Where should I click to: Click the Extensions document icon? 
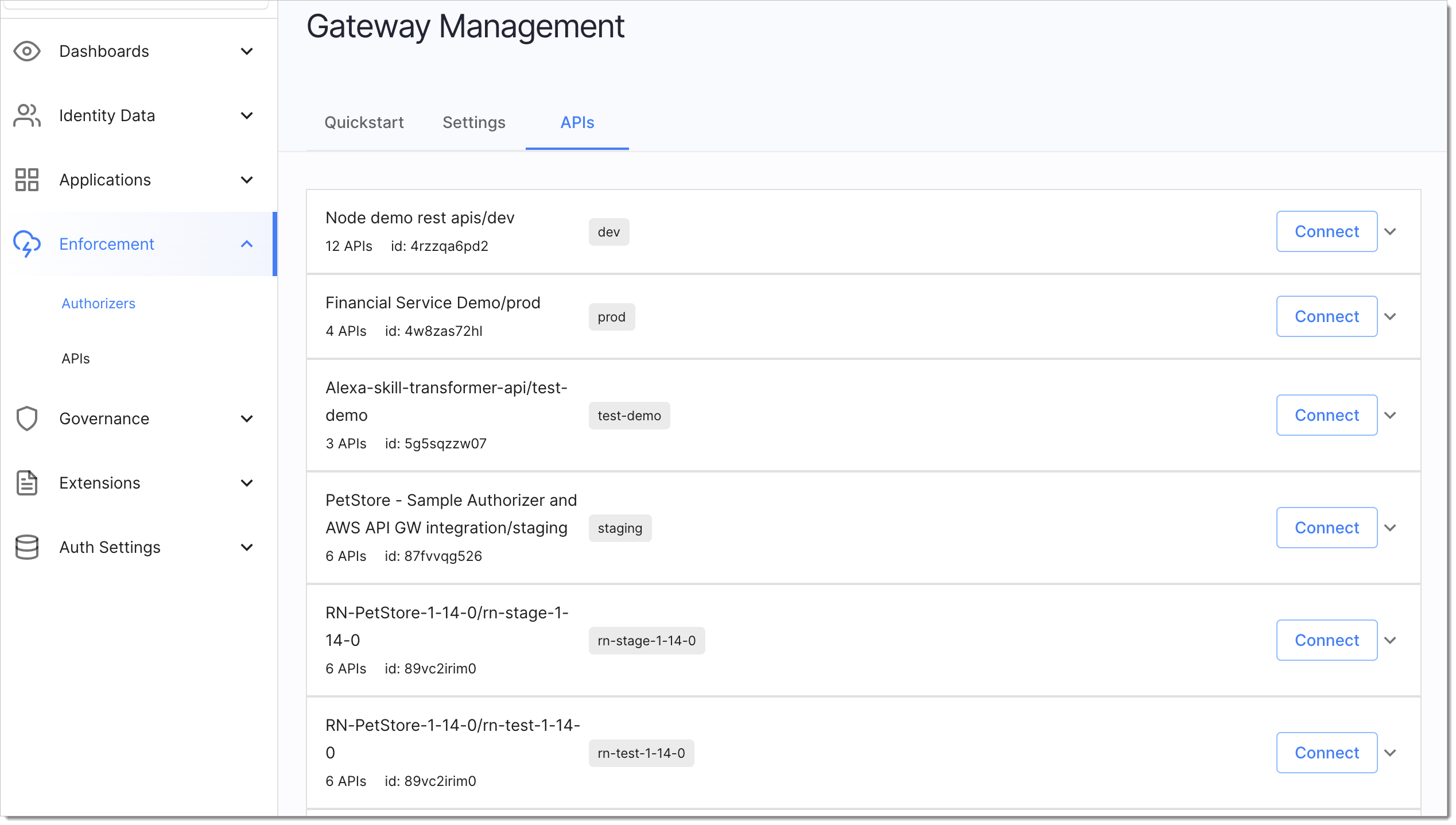pyautogui.click(x=26, y=483)
